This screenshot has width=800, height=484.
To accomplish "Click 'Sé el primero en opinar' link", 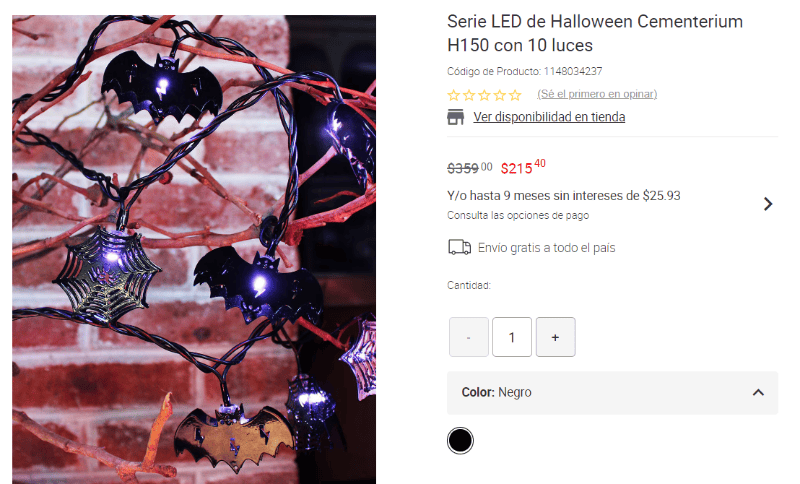I will point(597,94).
